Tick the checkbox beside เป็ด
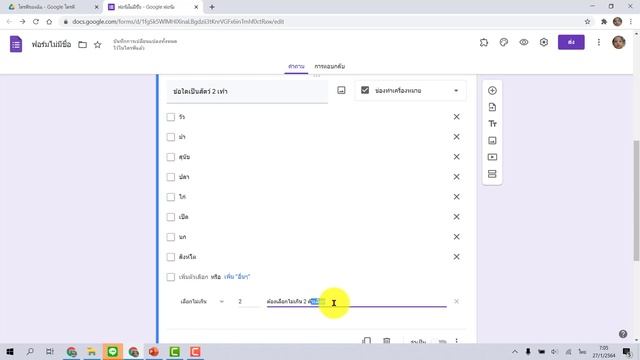 pyautogui.click(x=171, y=217)
